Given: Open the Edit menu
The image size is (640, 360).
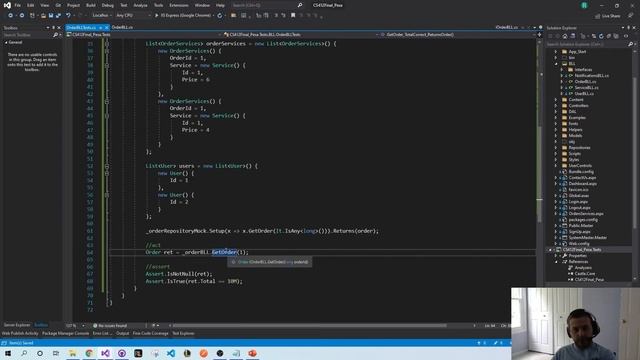Looking at the screenshot, I should [x=31, y=5].
